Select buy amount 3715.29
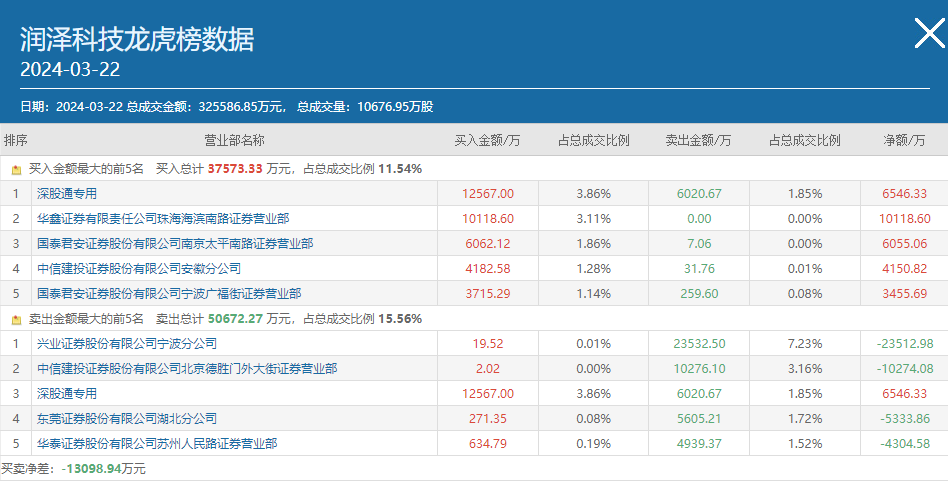This screenshot has width=948, height=485. pos(488,293)
